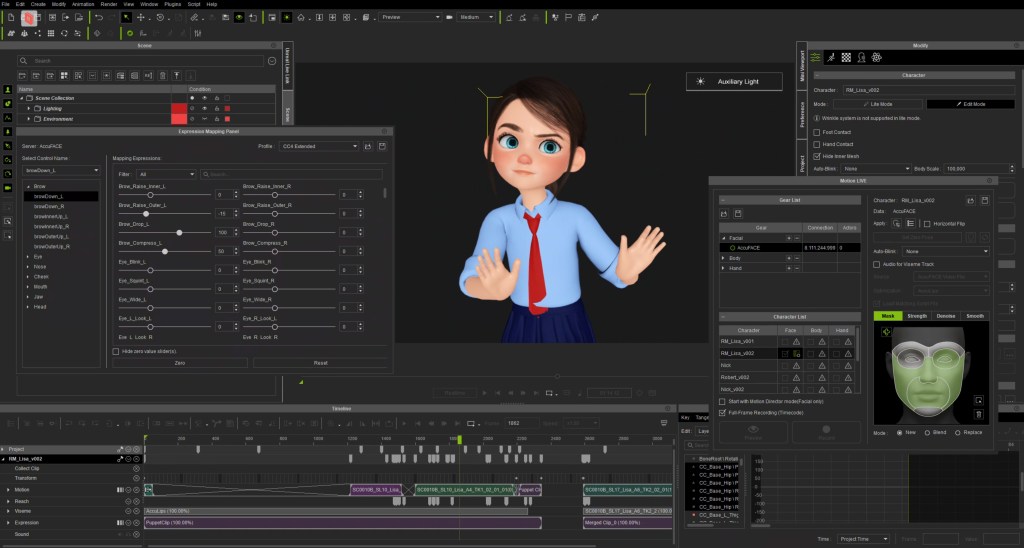Click the plus button on Facial gear row
1024x548 pixels.
(x=789, y=238)
